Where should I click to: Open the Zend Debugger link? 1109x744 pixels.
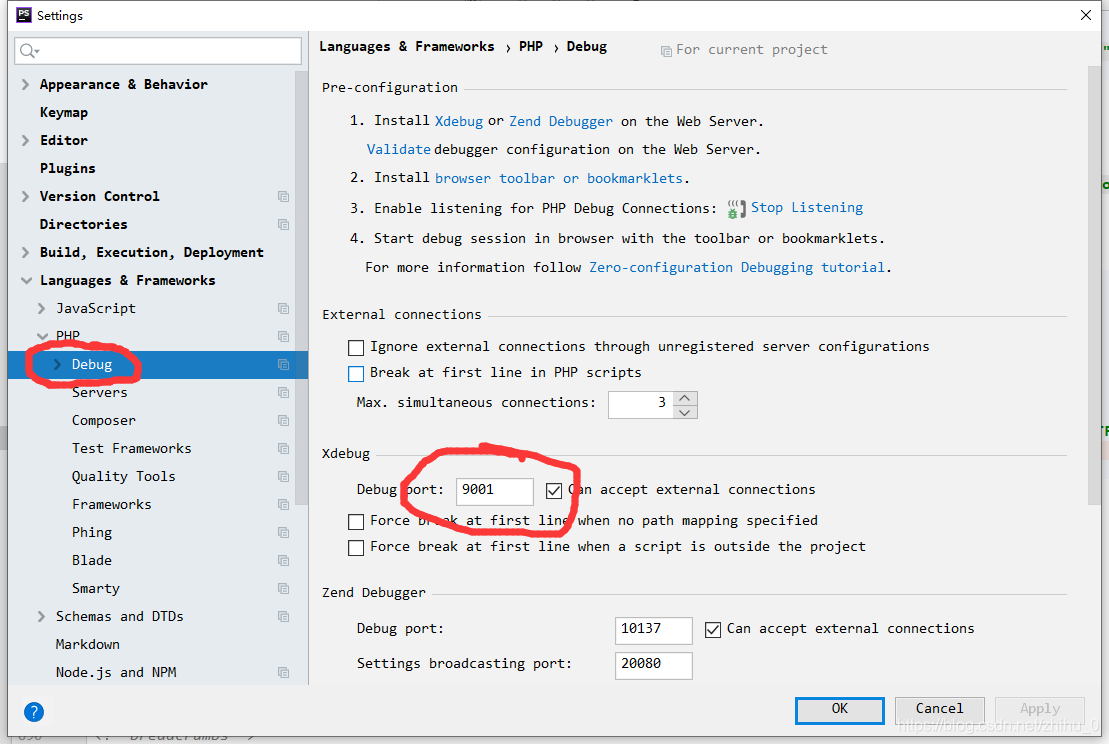[561, 121]
